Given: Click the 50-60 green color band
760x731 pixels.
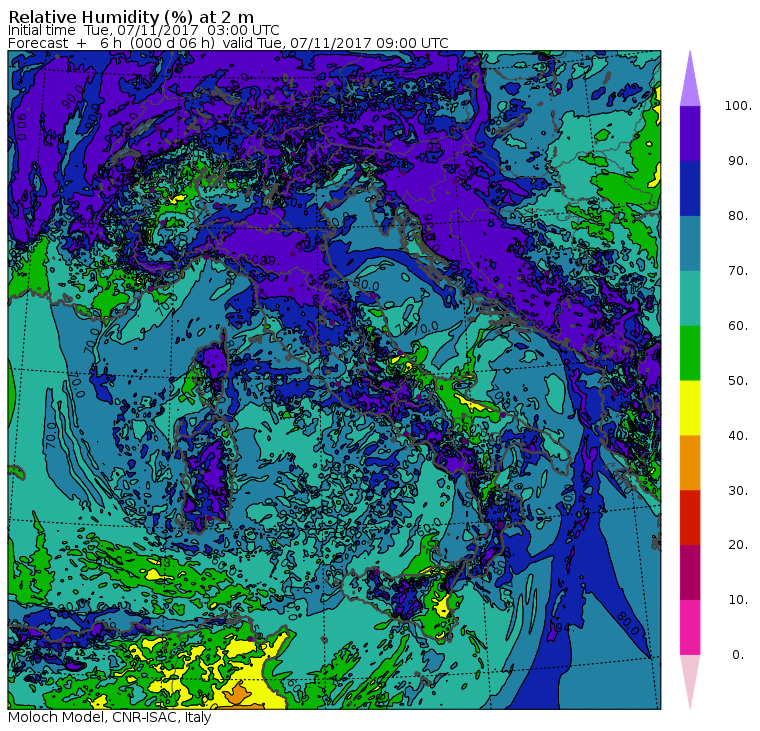Looking at the screenshot, I should coord(690,353).
